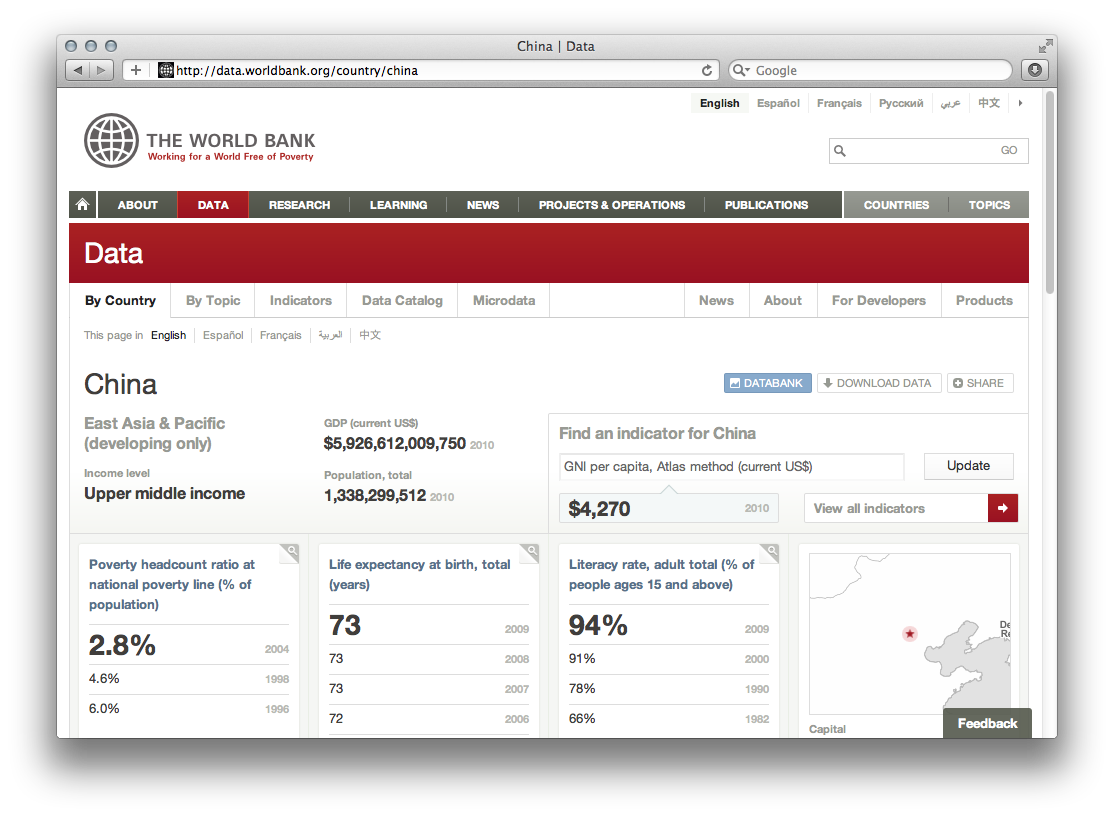Switch to the By Topic tab
Viewport: 1114px width, 817px height.
point(212,300)
